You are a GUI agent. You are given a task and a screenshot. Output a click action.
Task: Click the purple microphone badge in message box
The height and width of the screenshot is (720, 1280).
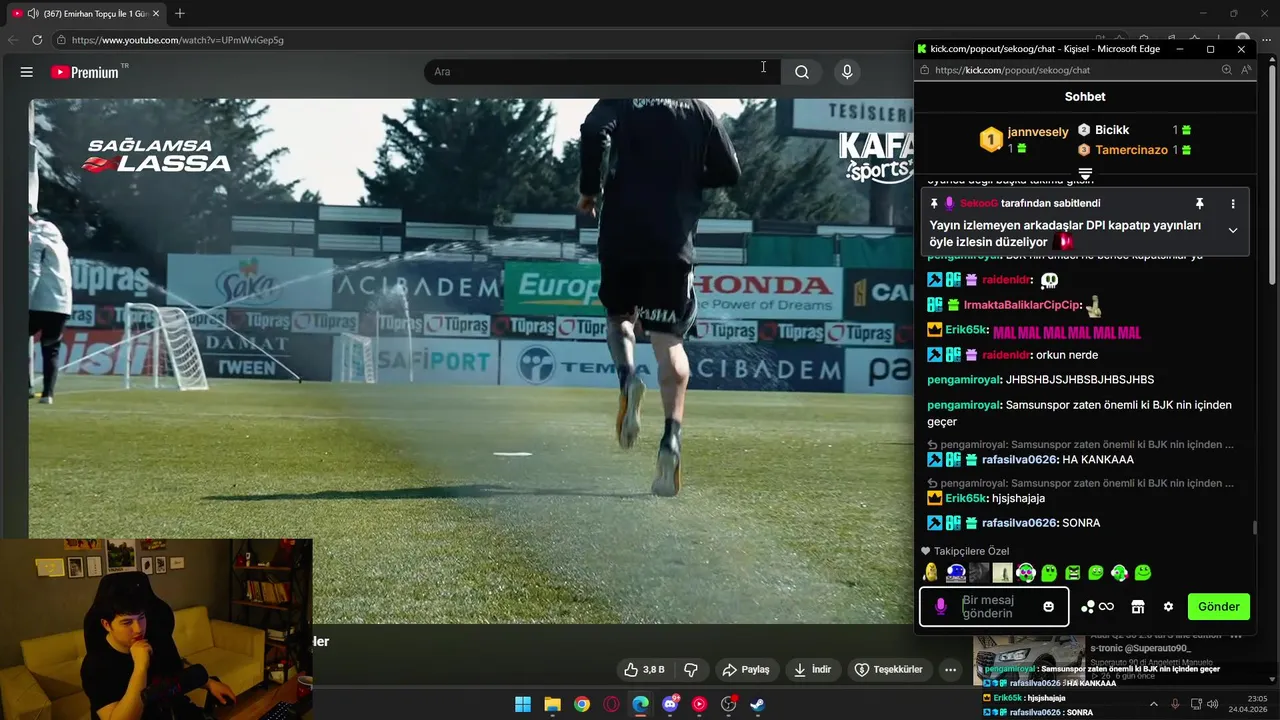(x=940, y=606)
